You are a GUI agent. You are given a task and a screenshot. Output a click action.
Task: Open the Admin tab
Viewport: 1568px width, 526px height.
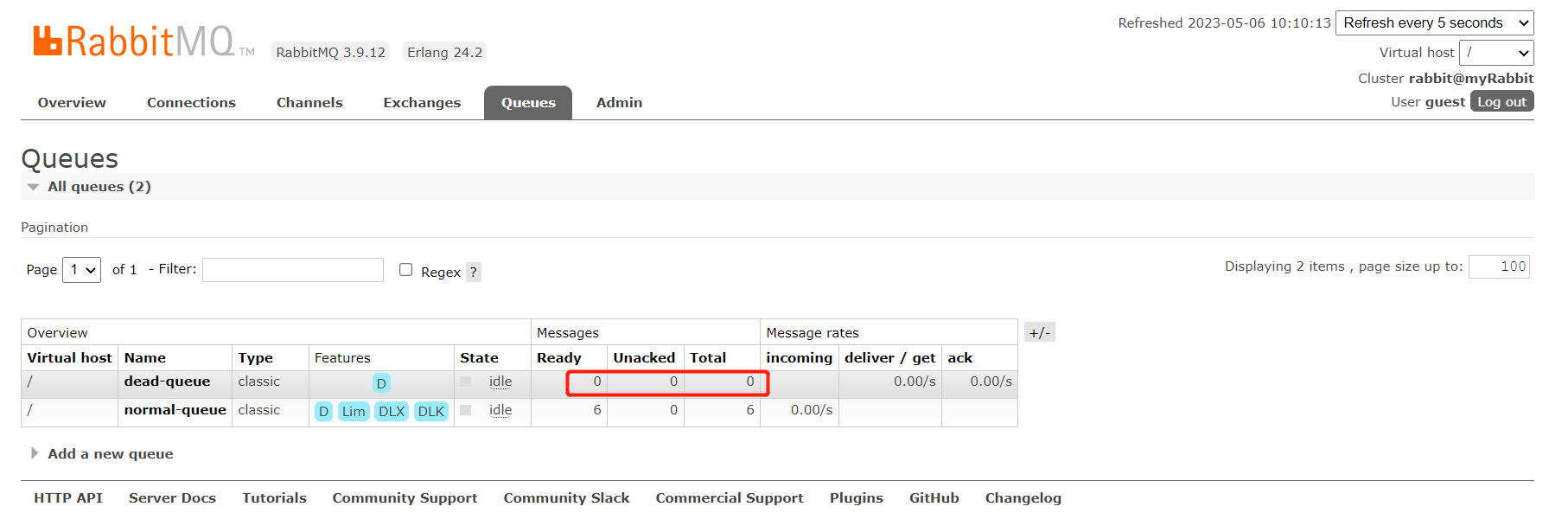619,103
